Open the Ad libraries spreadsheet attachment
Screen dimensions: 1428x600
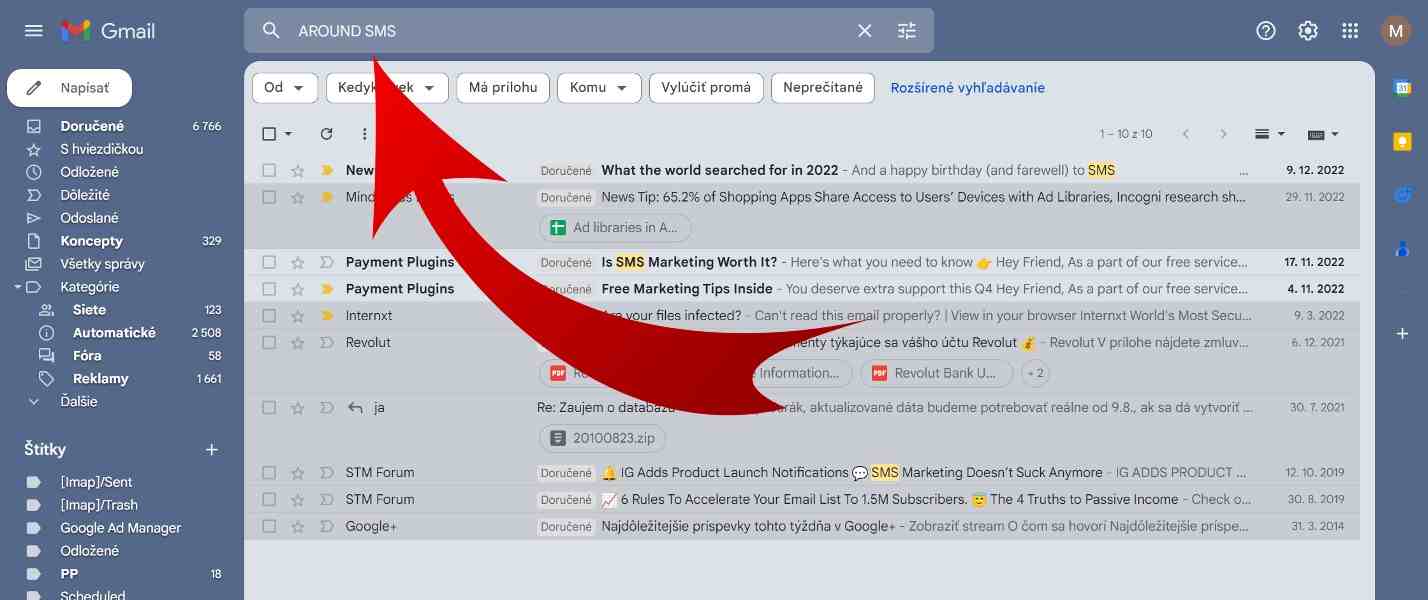point(615,227)
